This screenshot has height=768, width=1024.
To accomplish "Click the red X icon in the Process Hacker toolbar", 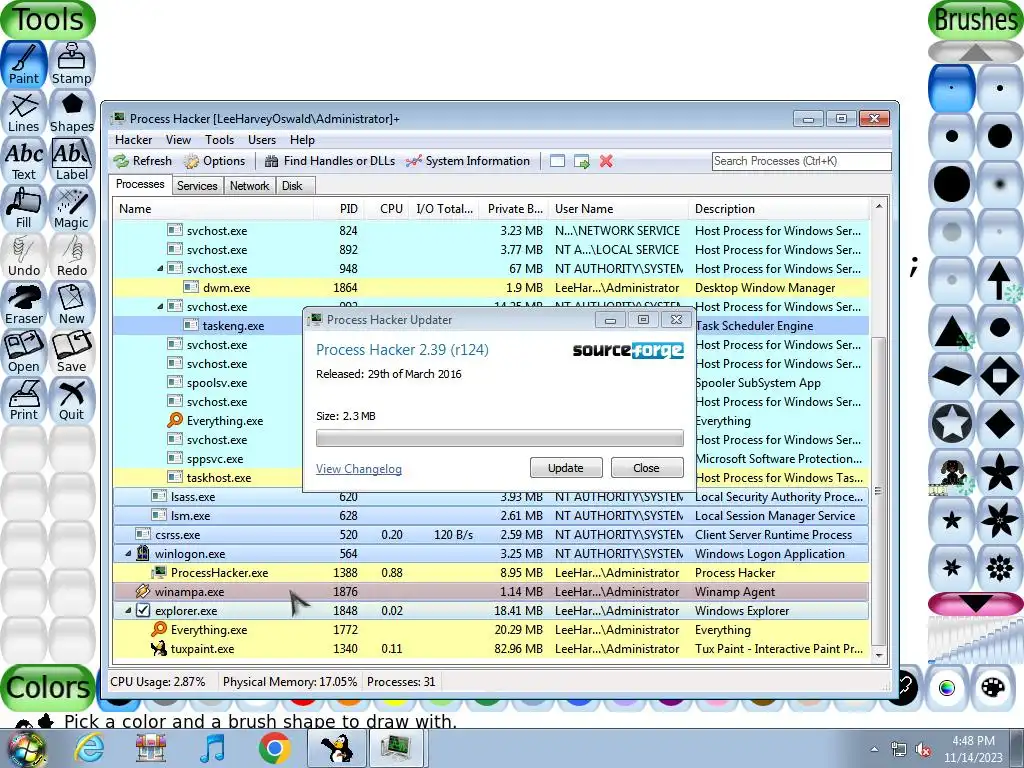I will [606, 161].
